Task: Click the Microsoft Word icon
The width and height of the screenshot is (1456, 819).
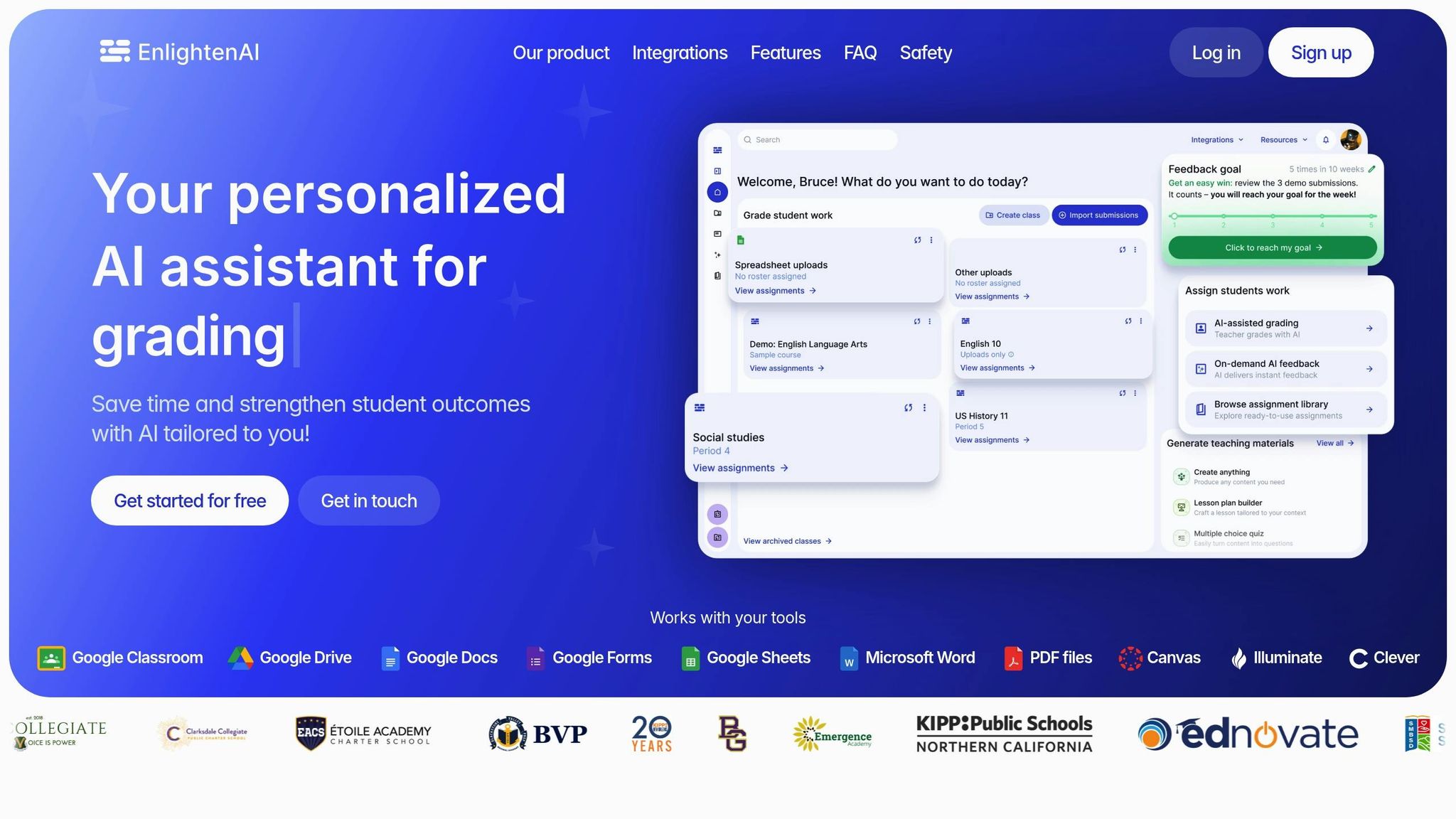Action: (849, 658)
